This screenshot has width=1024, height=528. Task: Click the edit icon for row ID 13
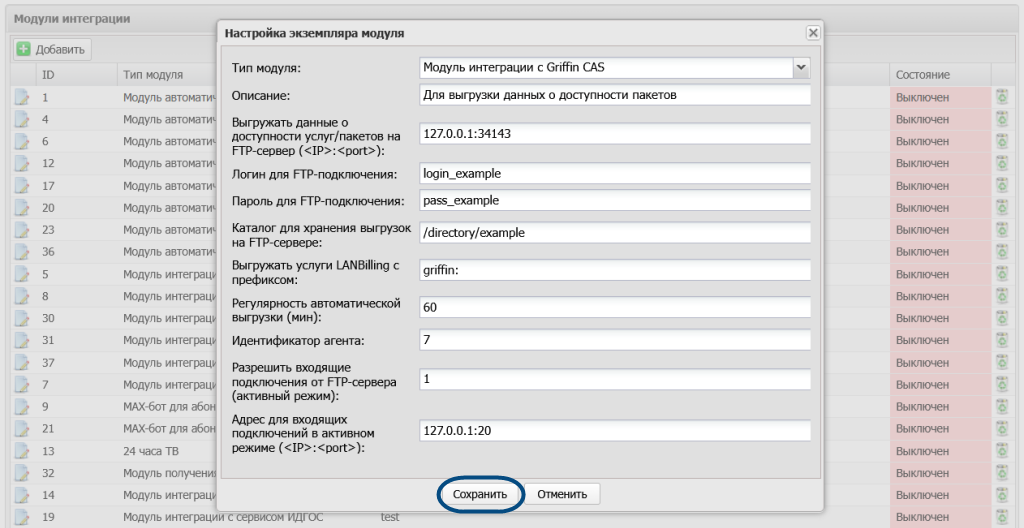click(22, 451)
